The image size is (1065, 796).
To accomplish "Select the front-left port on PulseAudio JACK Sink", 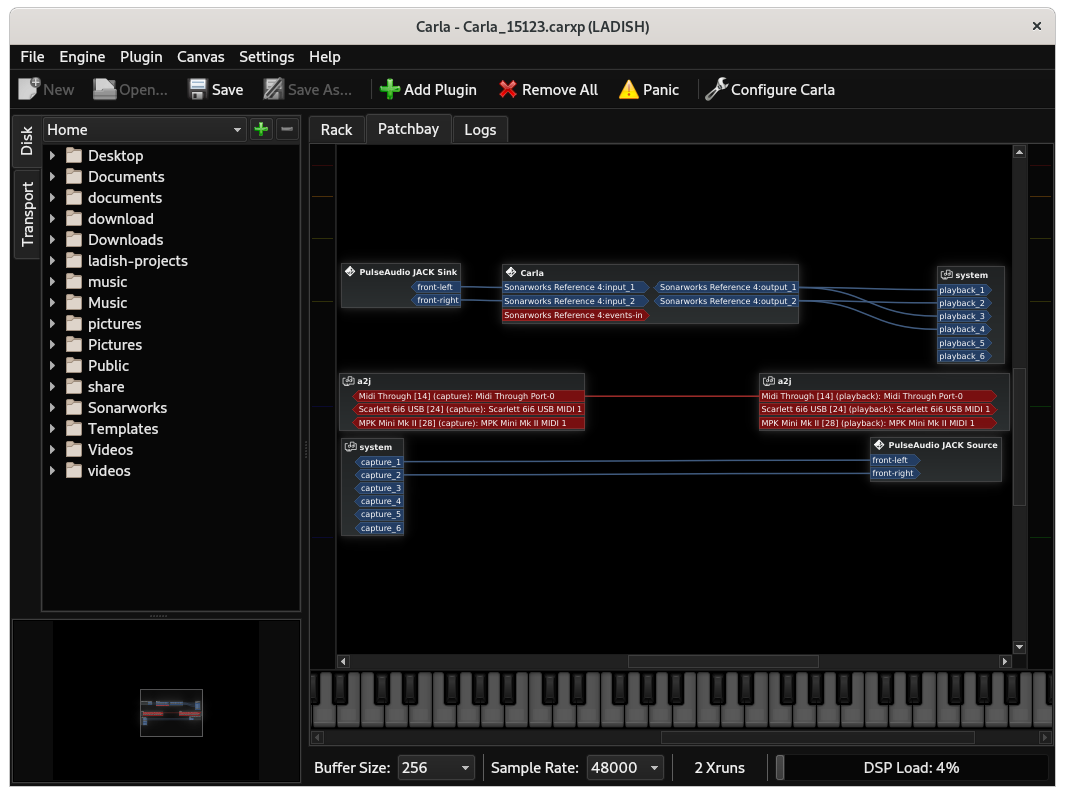I will (x=435, y=287).
